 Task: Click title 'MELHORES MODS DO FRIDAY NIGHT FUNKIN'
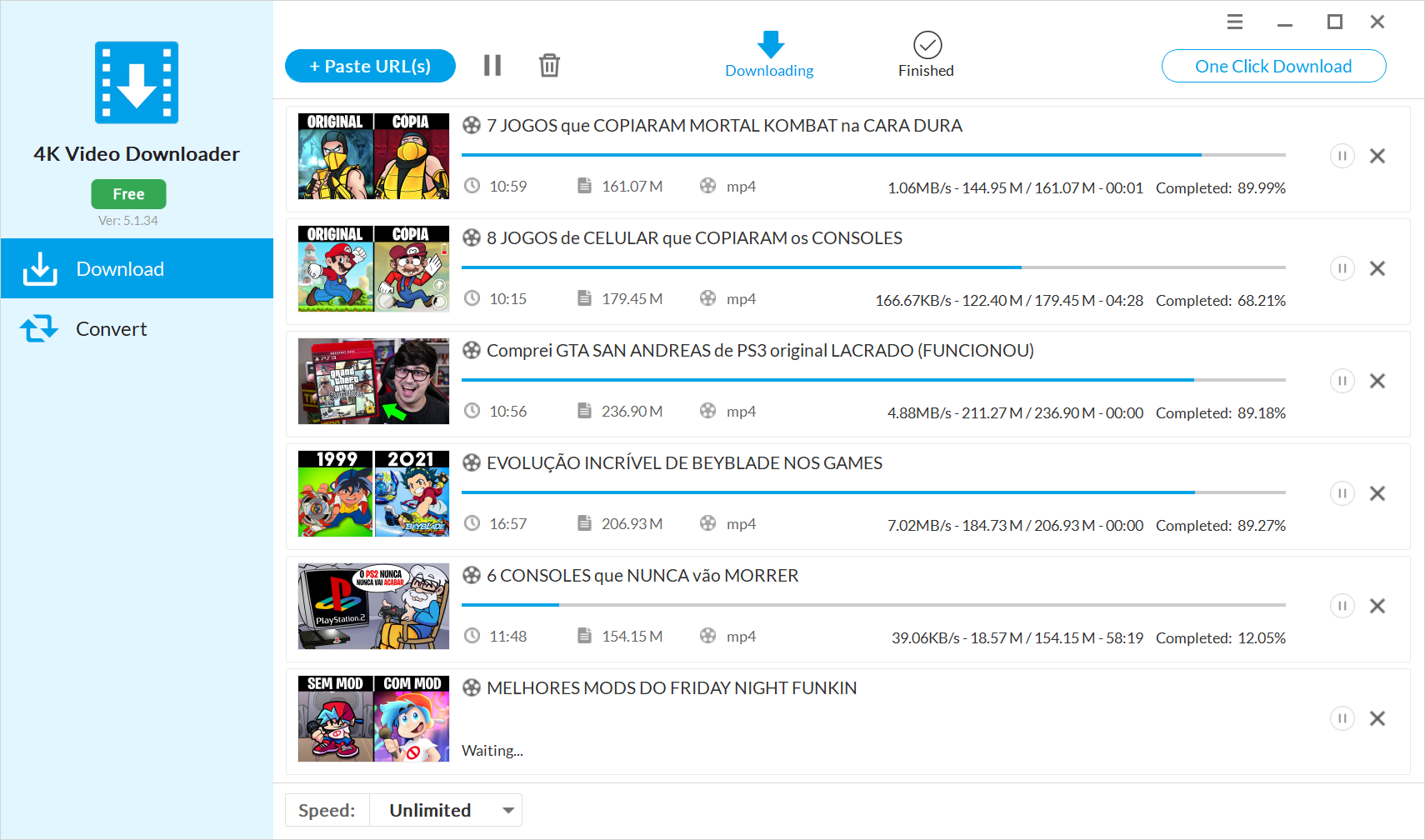click(x=672, y=688)
